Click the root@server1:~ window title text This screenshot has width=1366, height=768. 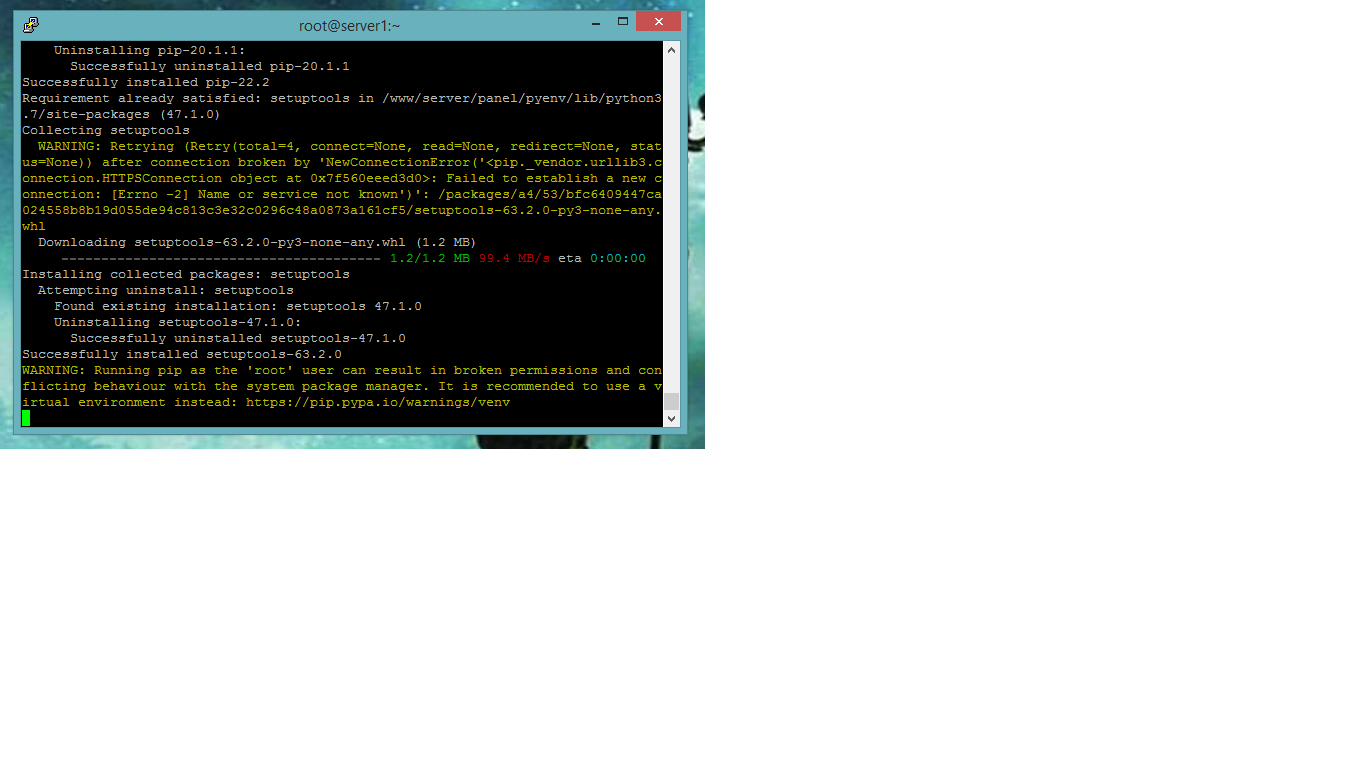[349, 25]
